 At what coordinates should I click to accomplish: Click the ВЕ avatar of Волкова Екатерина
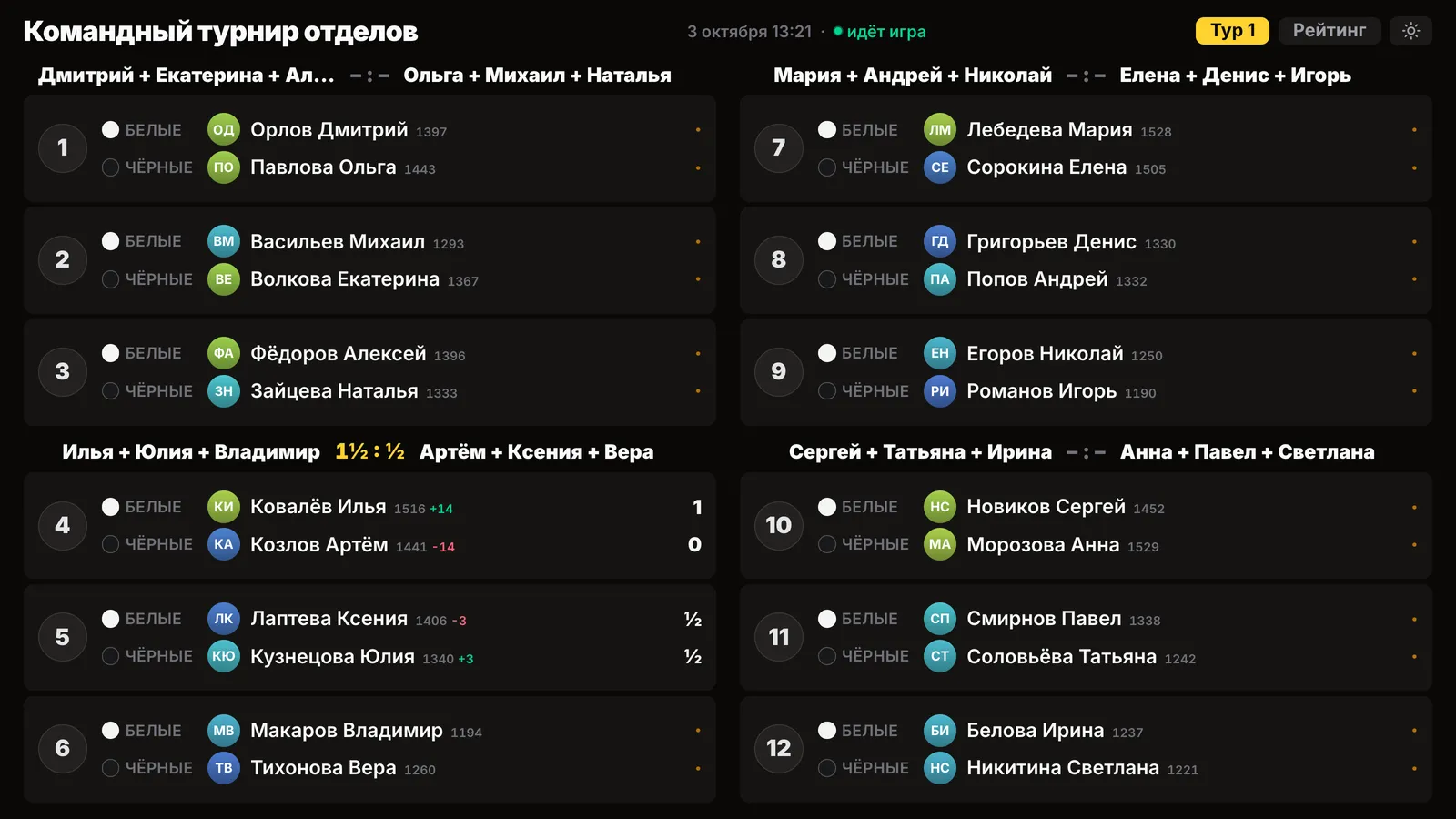tap(224, 279)
